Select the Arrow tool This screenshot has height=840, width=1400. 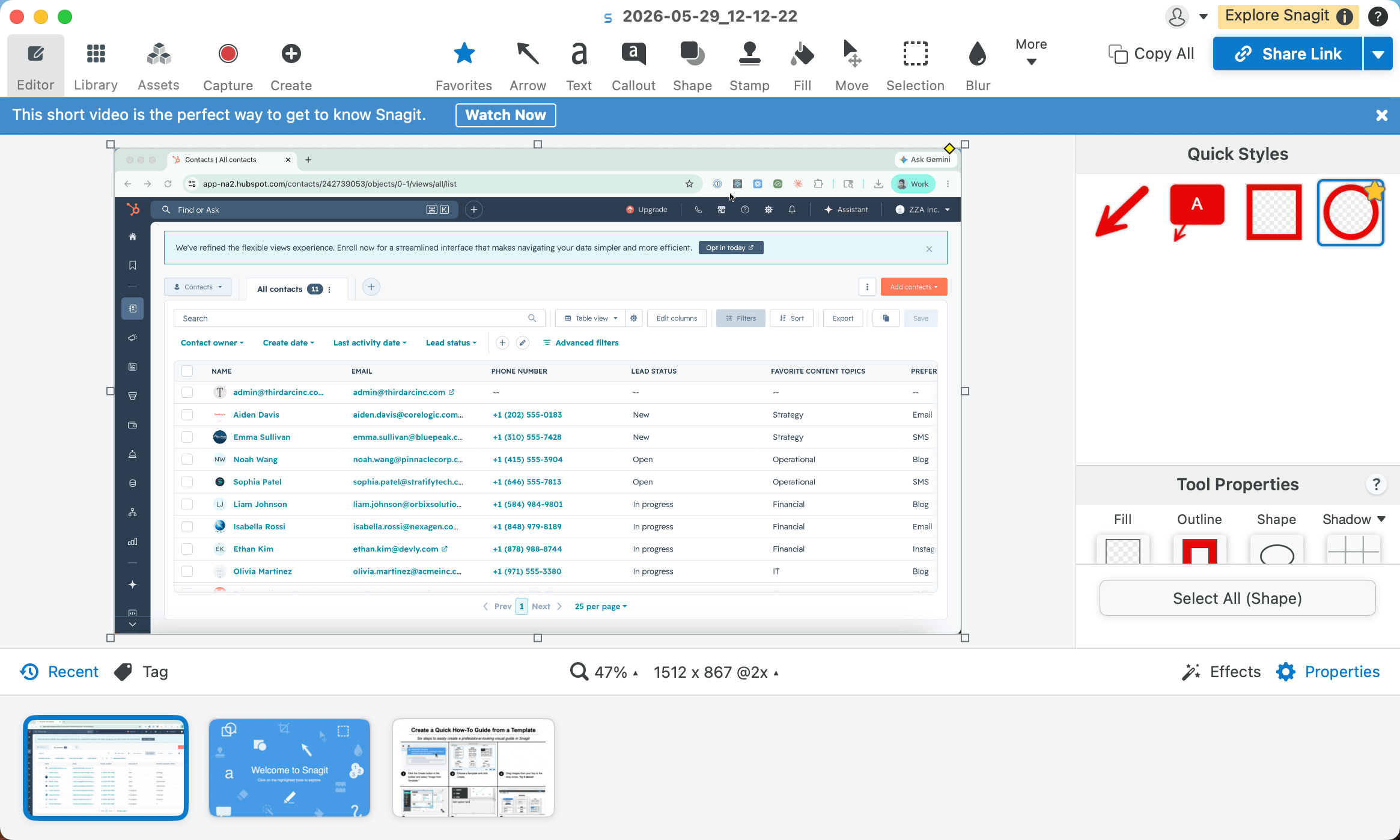pos(528,65)
